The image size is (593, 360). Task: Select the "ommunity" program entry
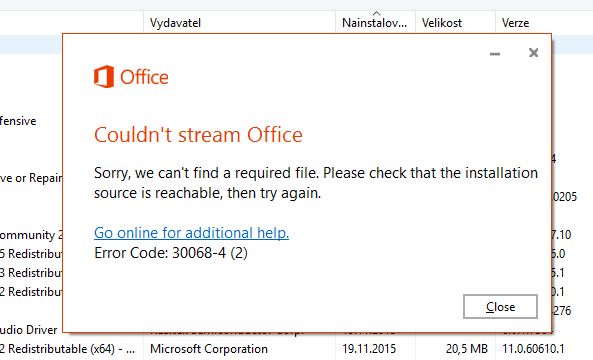pyautogui.click(x=31, y=235)
